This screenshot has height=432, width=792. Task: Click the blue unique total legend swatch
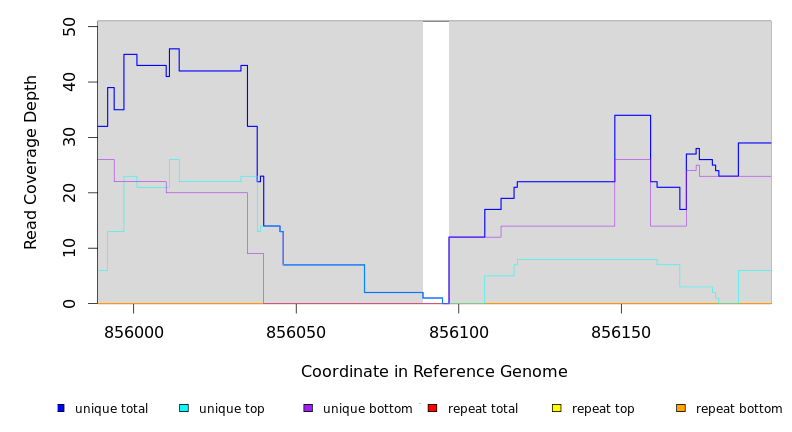[61, 408]
